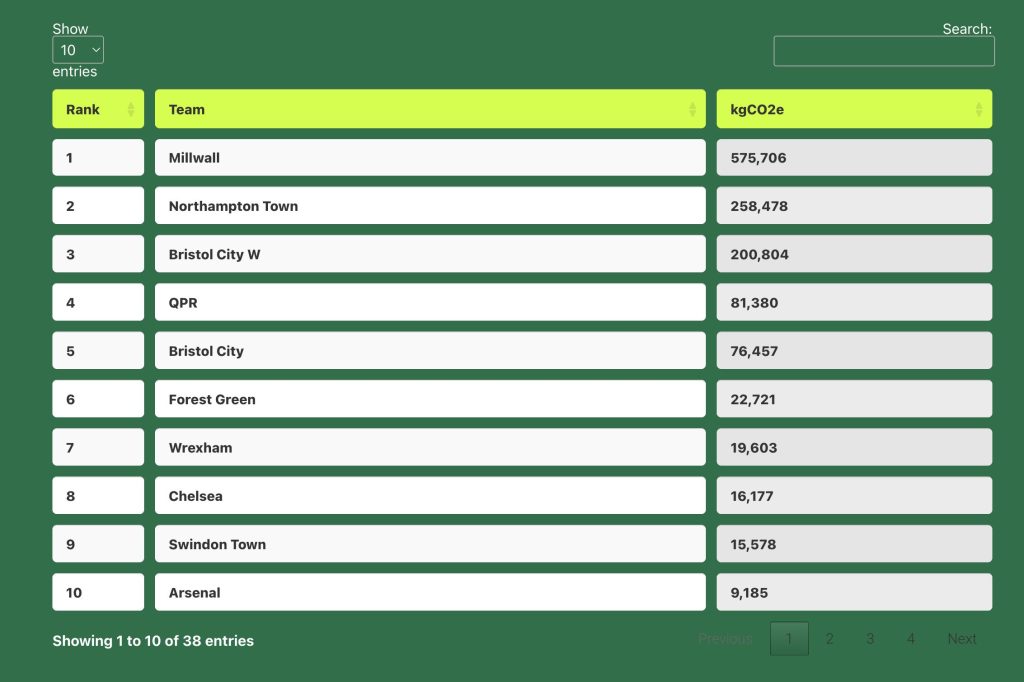Screen dimensions: 1024x682
Task: Select the Wrexham team cell
Action: 430,448
